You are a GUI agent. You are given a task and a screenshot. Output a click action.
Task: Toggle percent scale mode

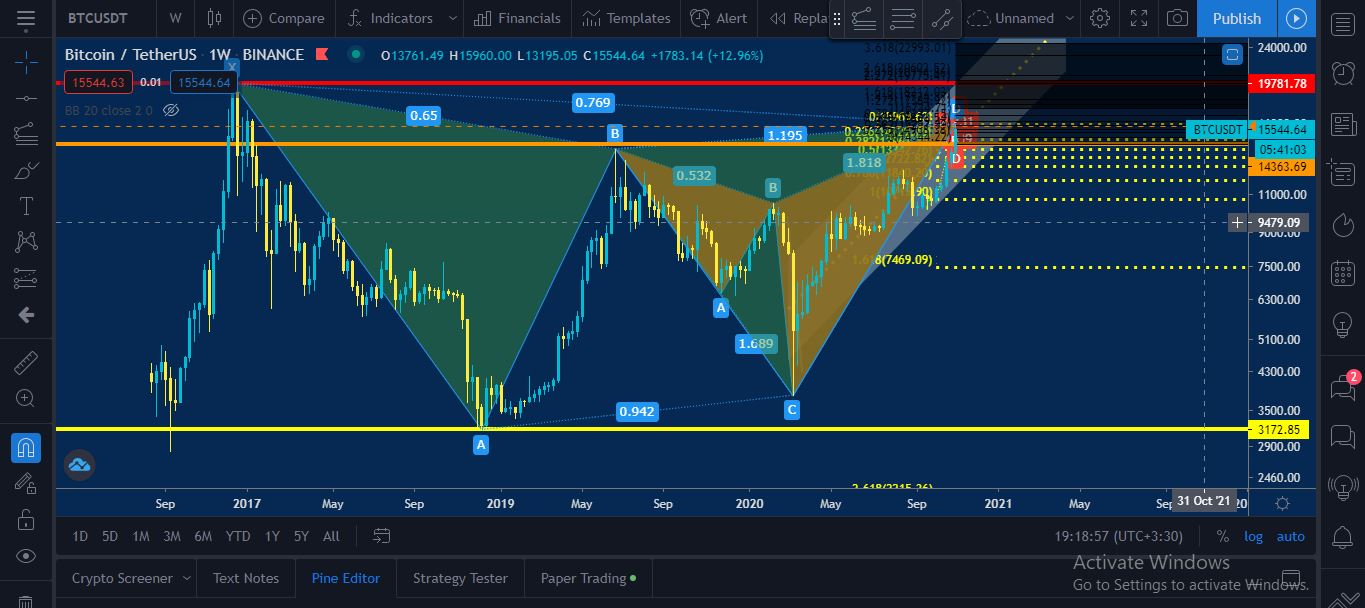(1222, 536)
